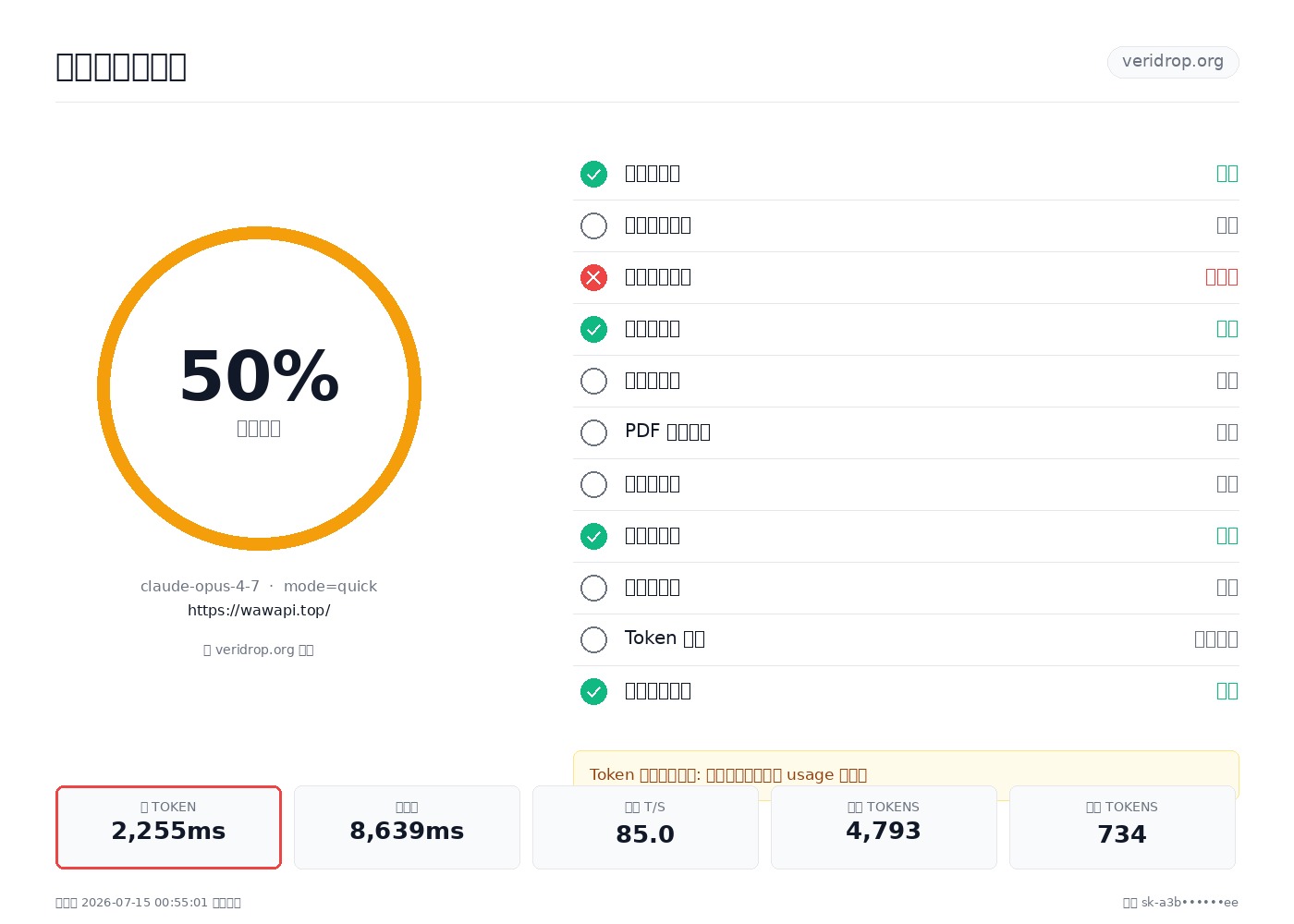Select the 4,793 TOKENS card
This screenshot has width=1294, height=924.
[x=884, y=827]
